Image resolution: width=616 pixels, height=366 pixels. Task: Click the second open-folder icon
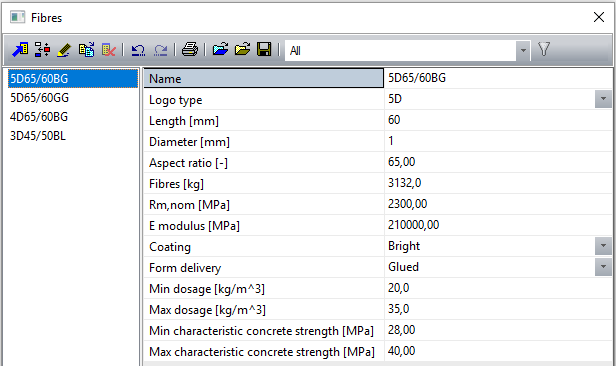tap(242, 49)
